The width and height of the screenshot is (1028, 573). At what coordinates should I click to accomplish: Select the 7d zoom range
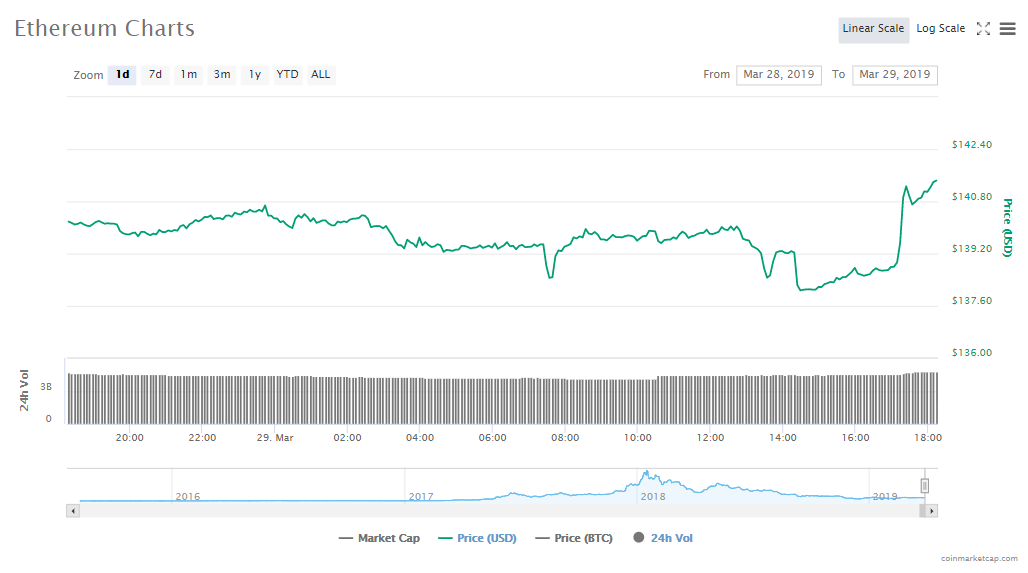pos(155,75)
